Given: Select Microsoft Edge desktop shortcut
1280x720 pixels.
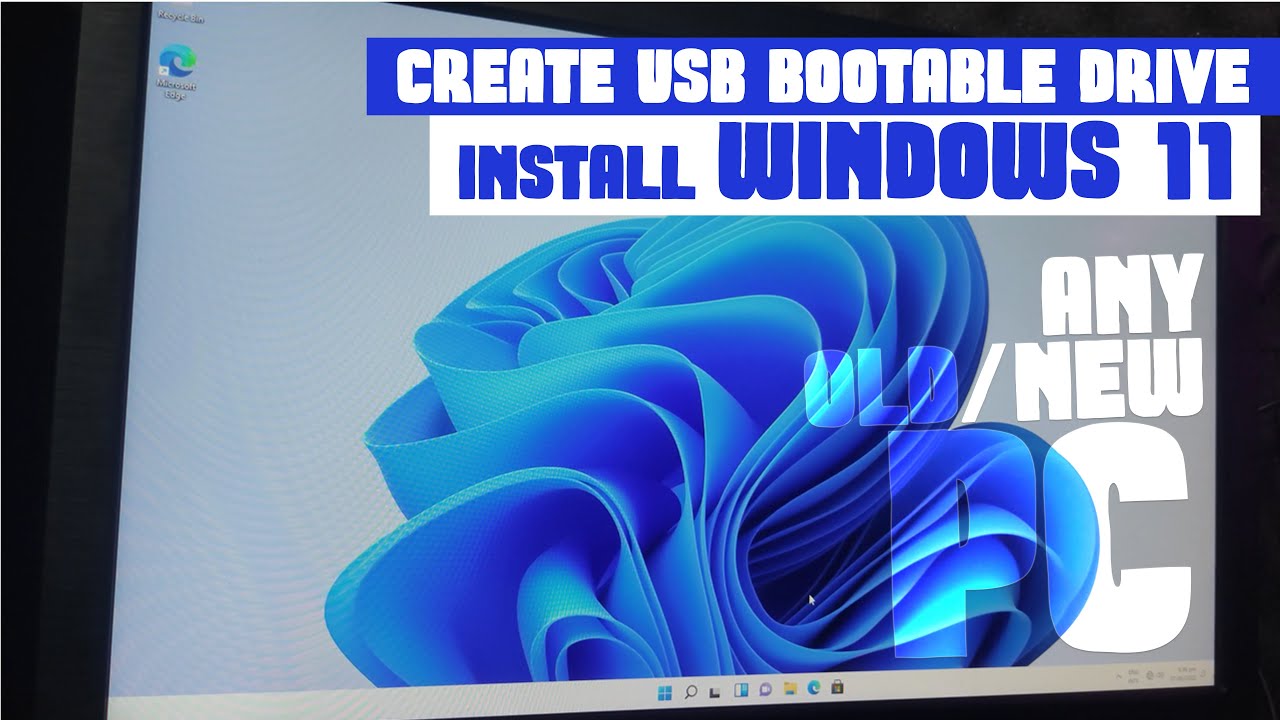Looking at the screenshot, I should [x=175, y=71].
